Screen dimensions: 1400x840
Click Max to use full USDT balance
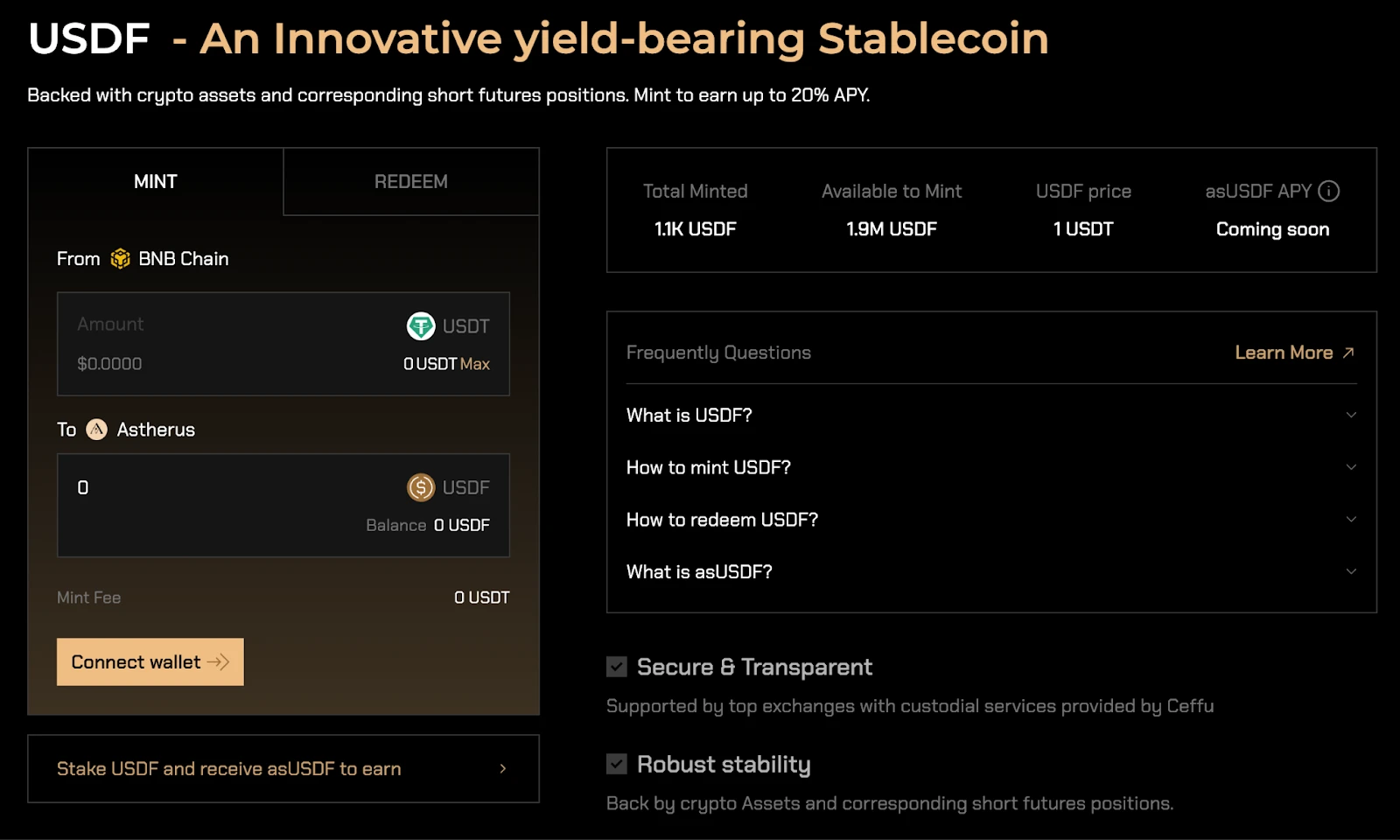[475, 364]
